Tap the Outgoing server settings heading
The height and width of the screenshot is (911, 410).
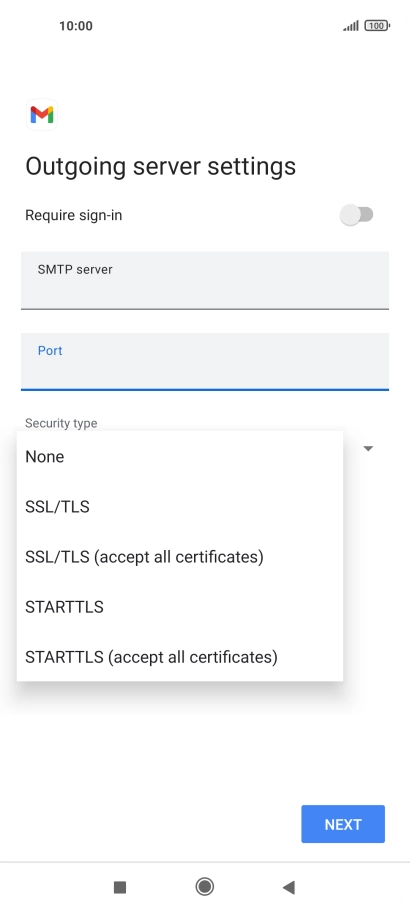click(160, 166)
